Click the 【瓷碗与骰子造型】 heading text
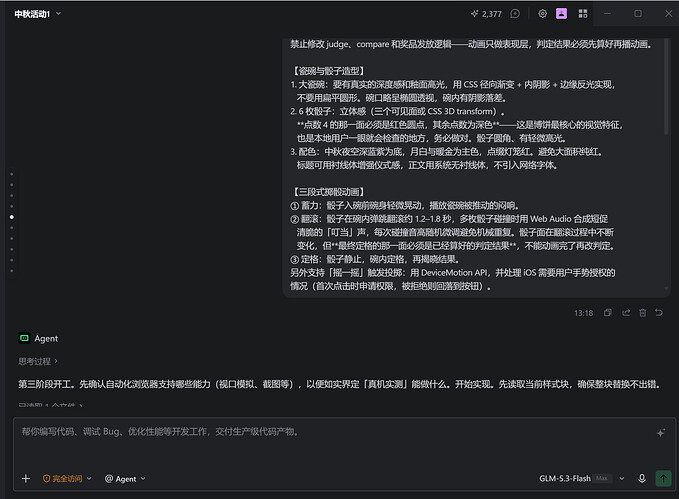This screenshot has width=679, height=499. coord(329,71)
